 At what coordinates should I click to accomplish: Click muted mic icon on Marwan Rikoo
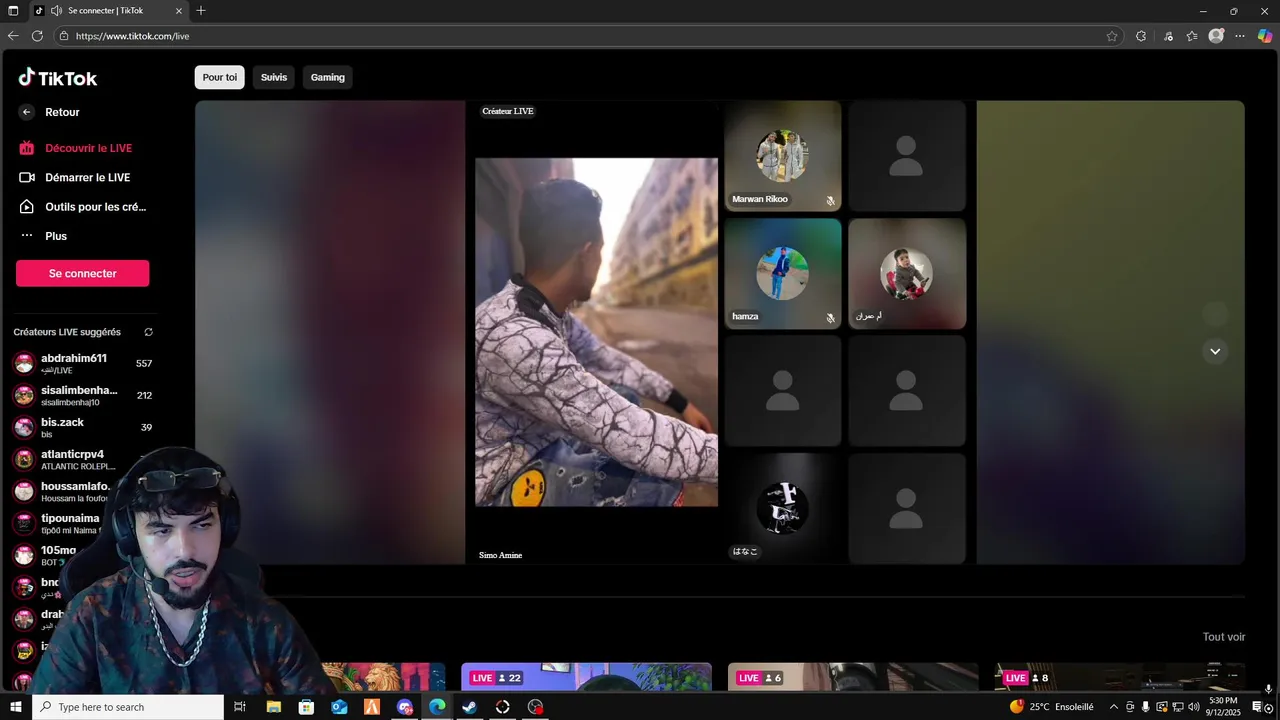(x=830, y=200)
